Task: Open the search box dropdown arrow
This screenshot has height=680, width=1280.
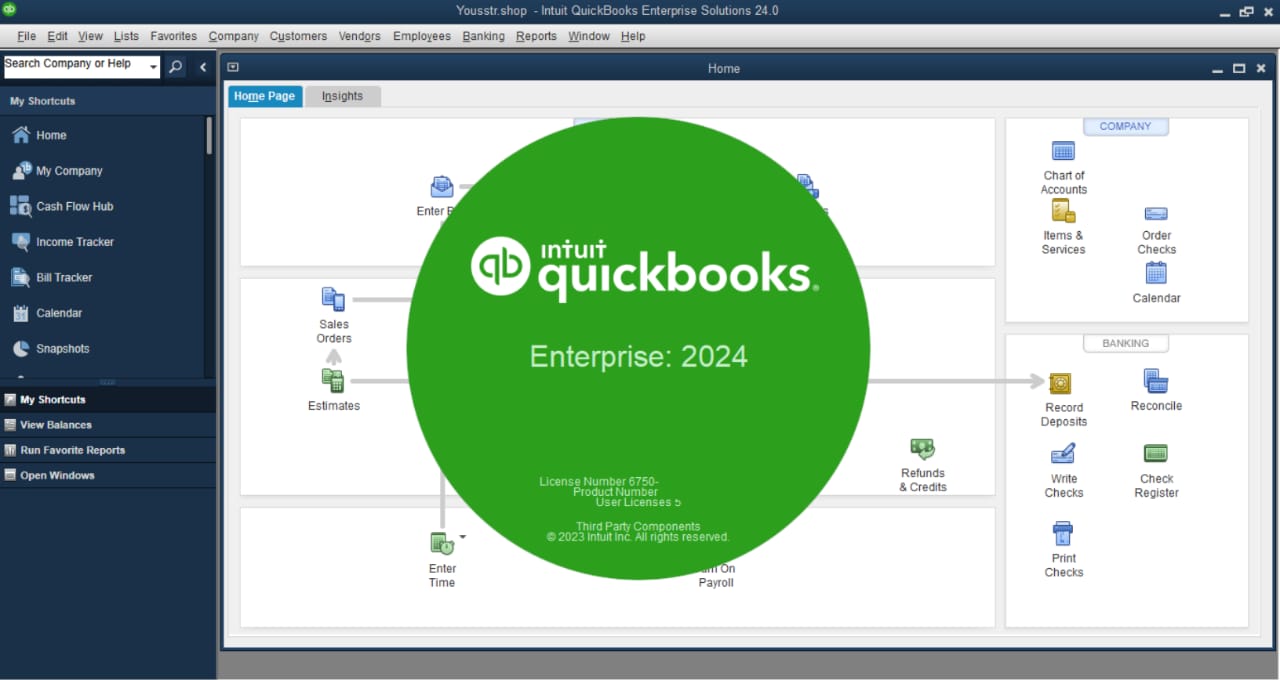Action: click(x=153, y=68)
